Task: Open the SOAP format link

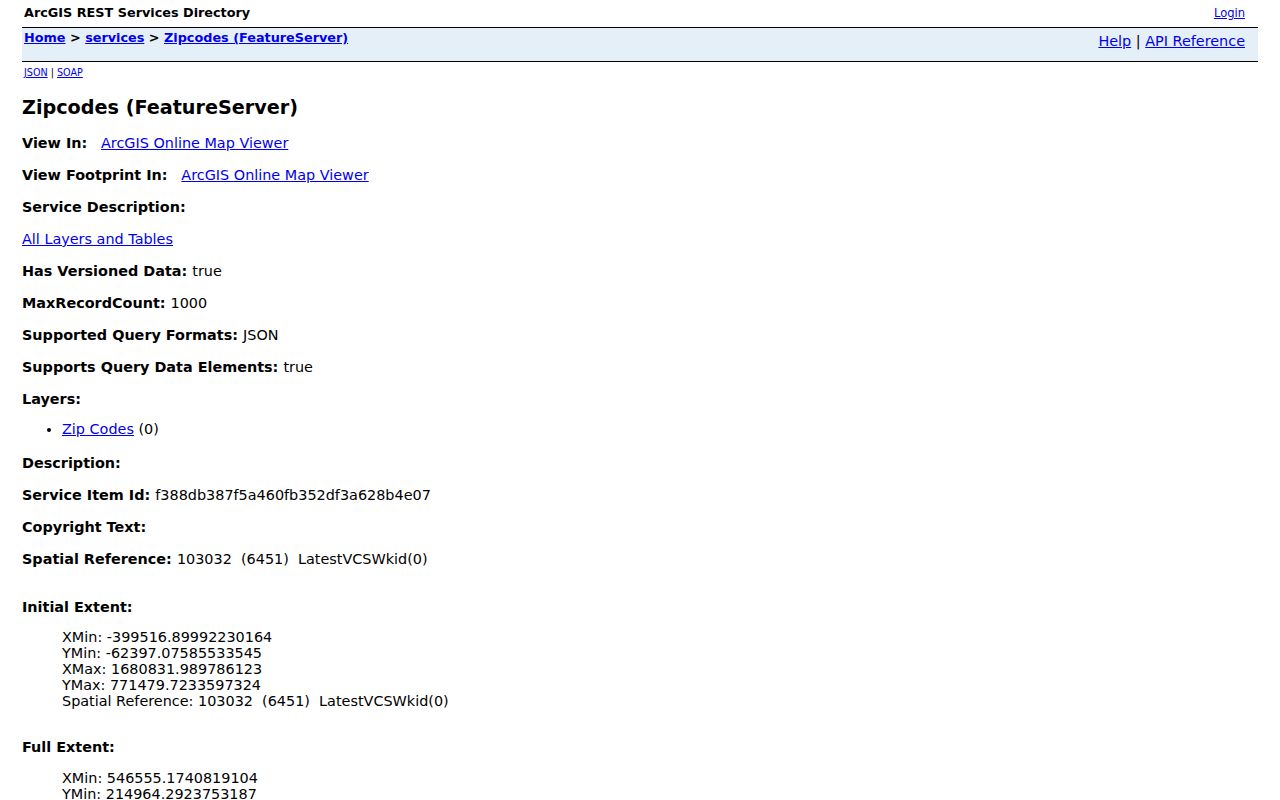Action: (70, 73)
